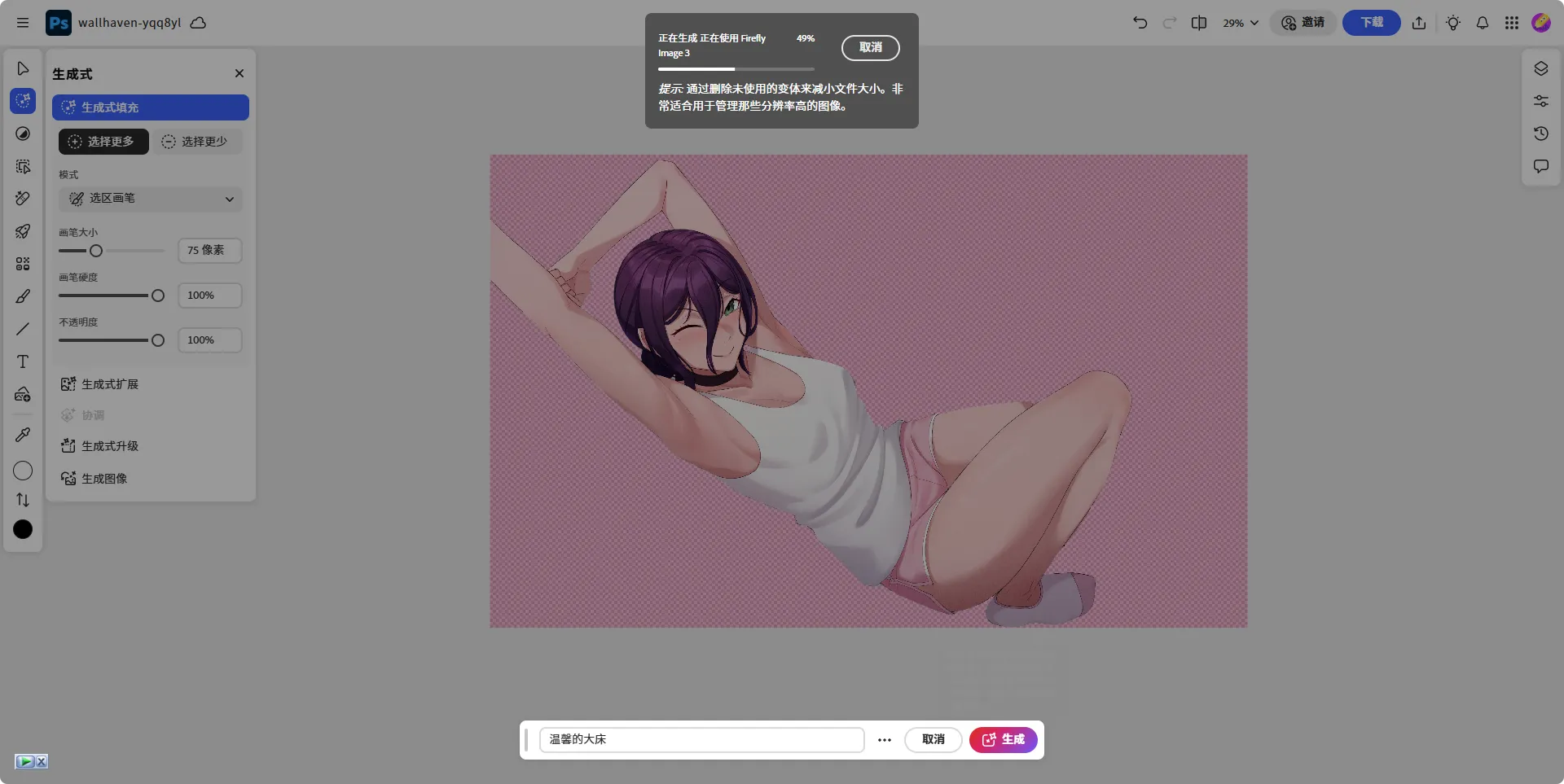The width and height of the screenshot is (1564, 784).
Task: Click the 生成 generate button
Action: (x=1003, y=739)
